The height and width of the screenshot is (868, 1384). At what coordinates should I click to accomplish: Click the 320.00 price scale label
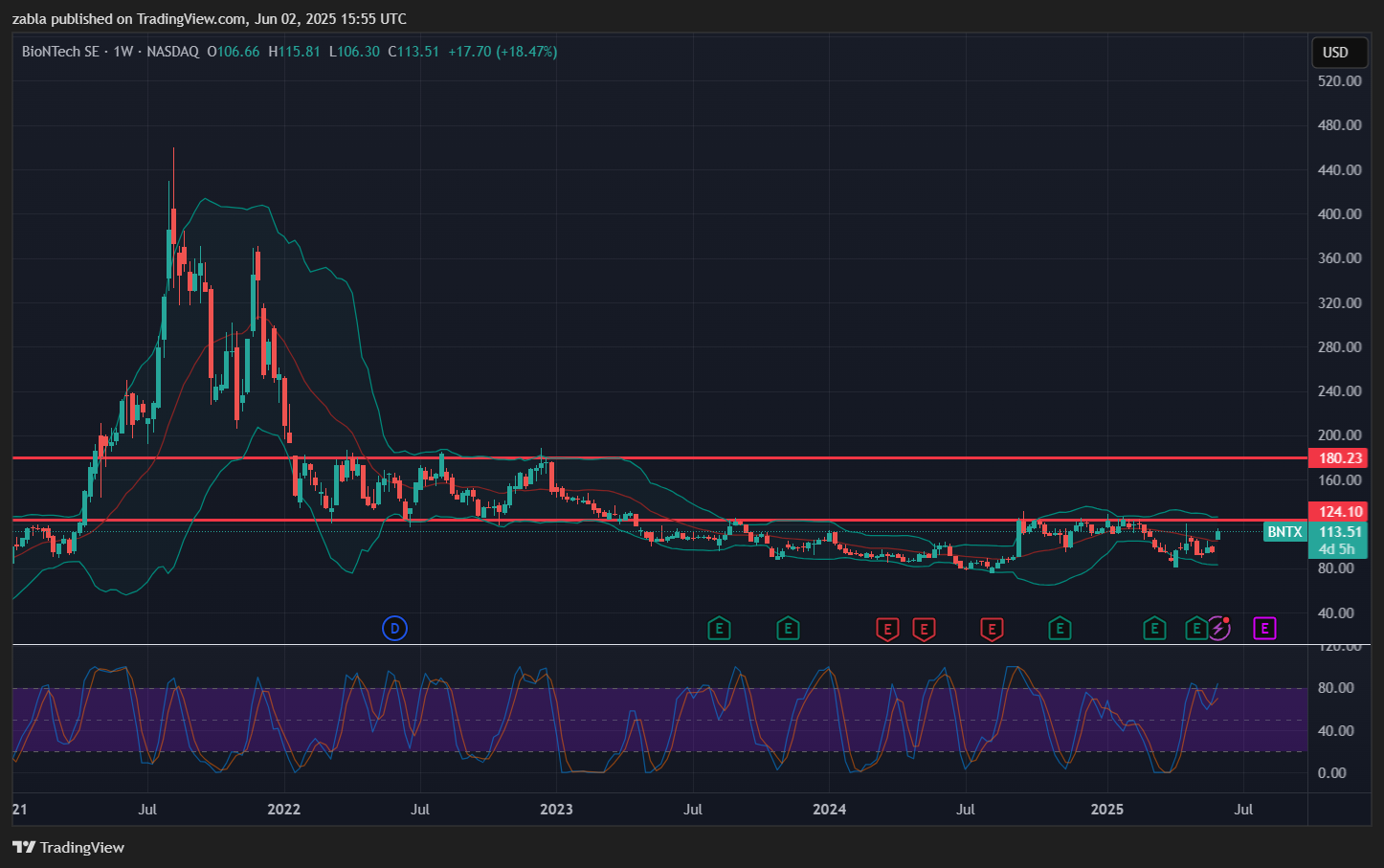(1339, 303)
